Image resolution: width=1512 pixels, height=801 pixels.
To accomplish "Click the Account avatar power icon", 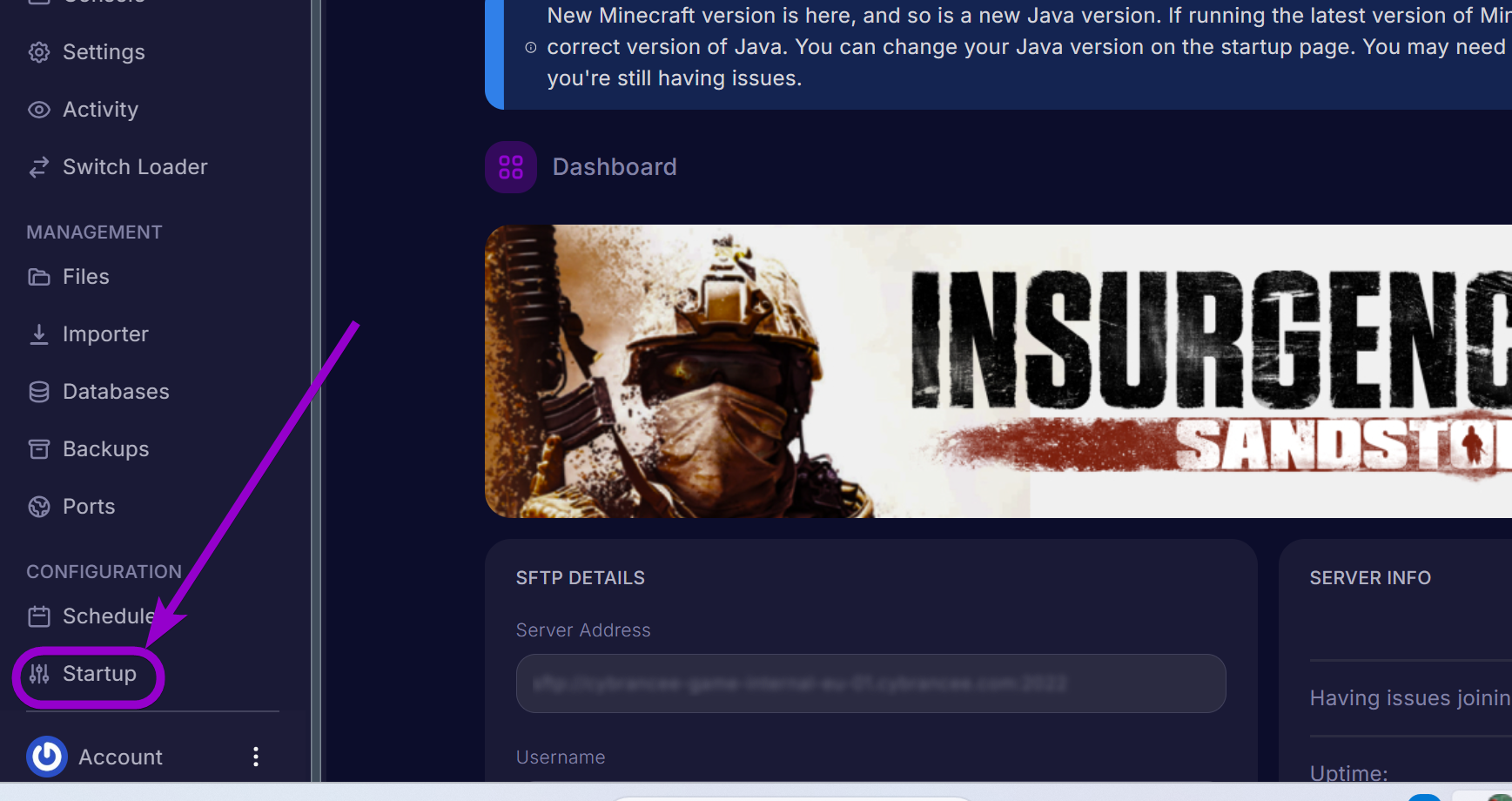I will pyautogui.click(x=47, y=757).
